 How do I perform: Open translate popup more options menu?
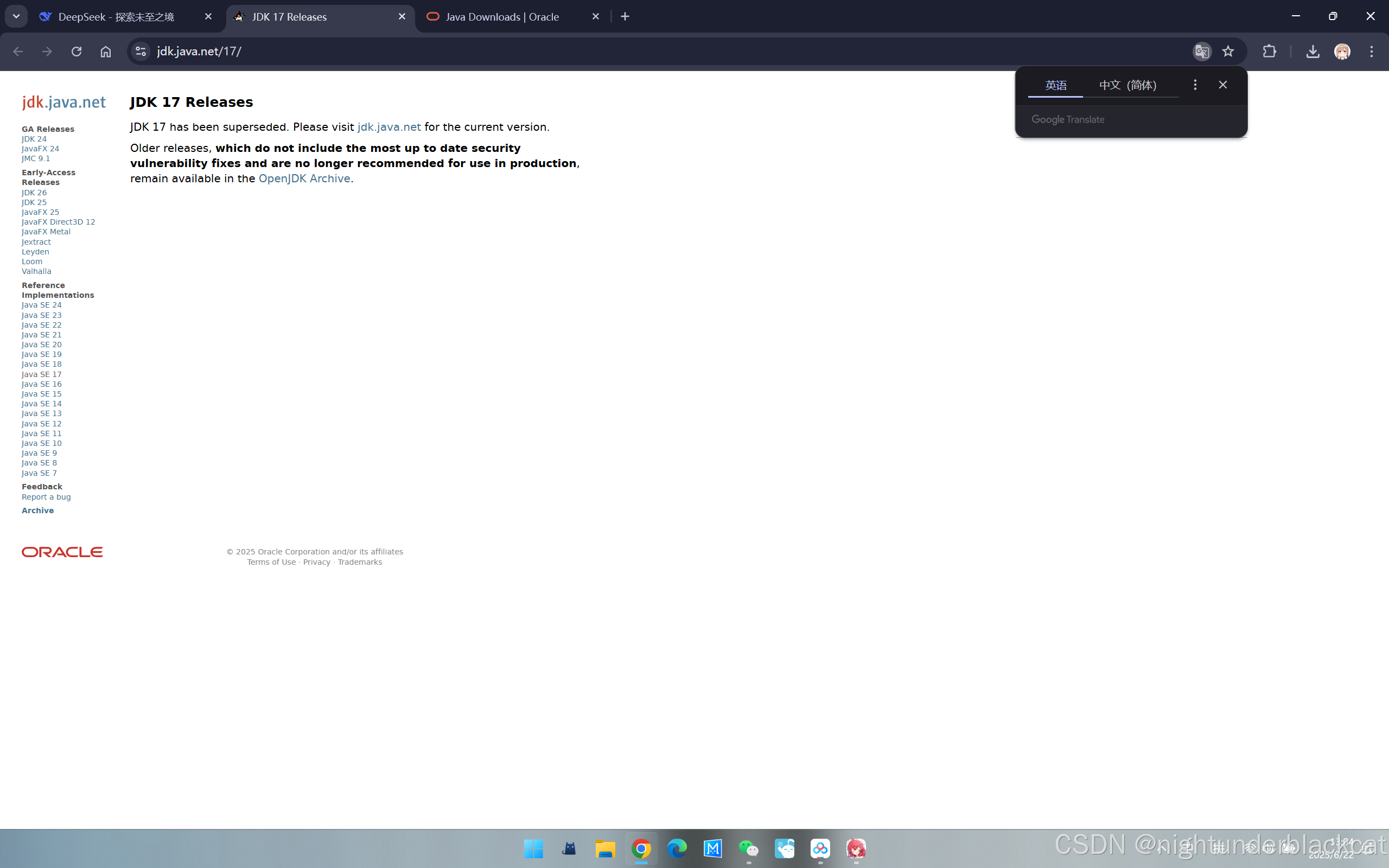click(1195, 85)
